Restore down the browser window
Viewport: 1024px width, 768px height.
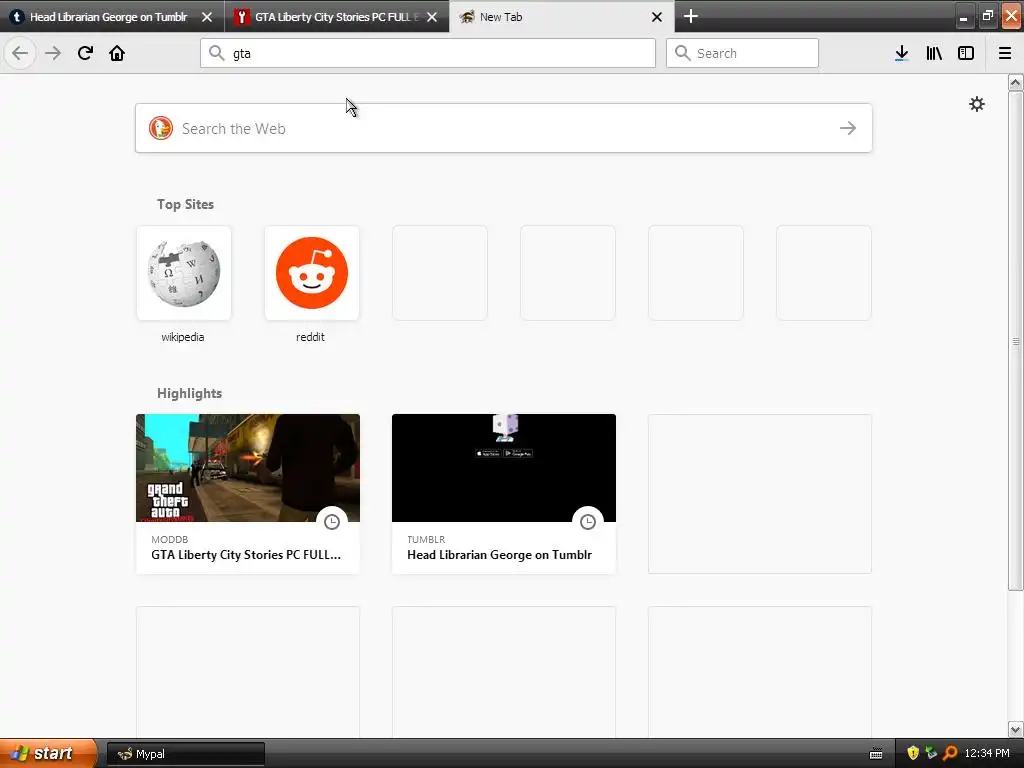(x=987, y=17)
